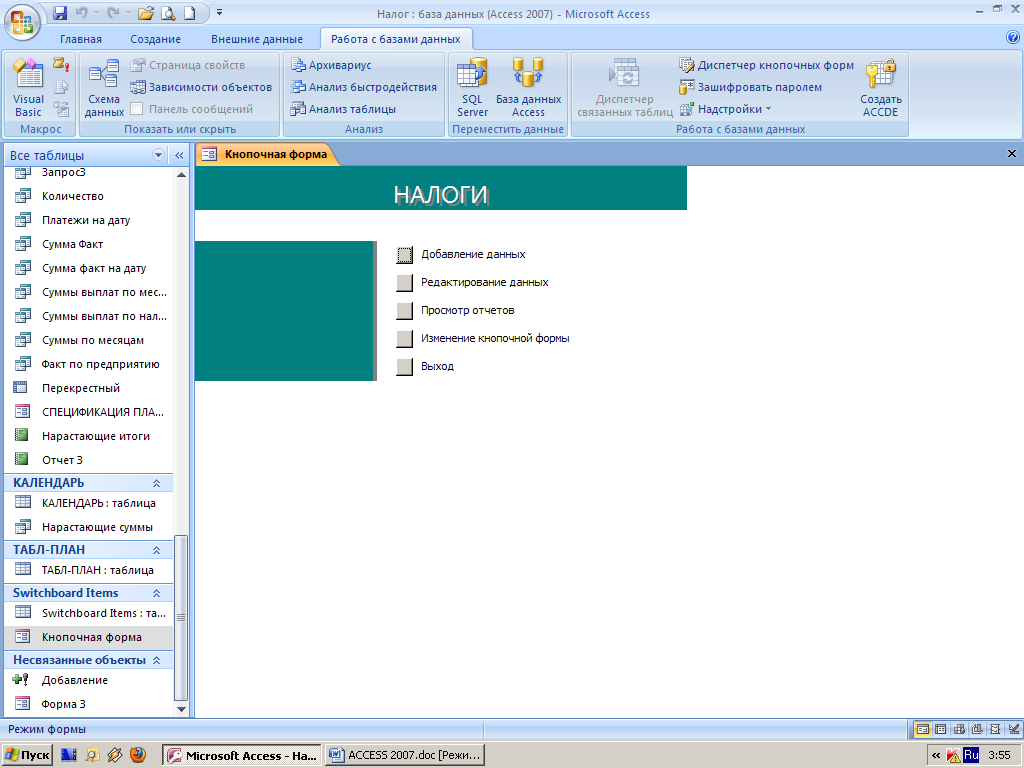Image resolution: width=1024 pixels, height=768 pixels.
Task: Collapse the navigation pane shutter
Action: pyautogui.click(x=179, y=155)
